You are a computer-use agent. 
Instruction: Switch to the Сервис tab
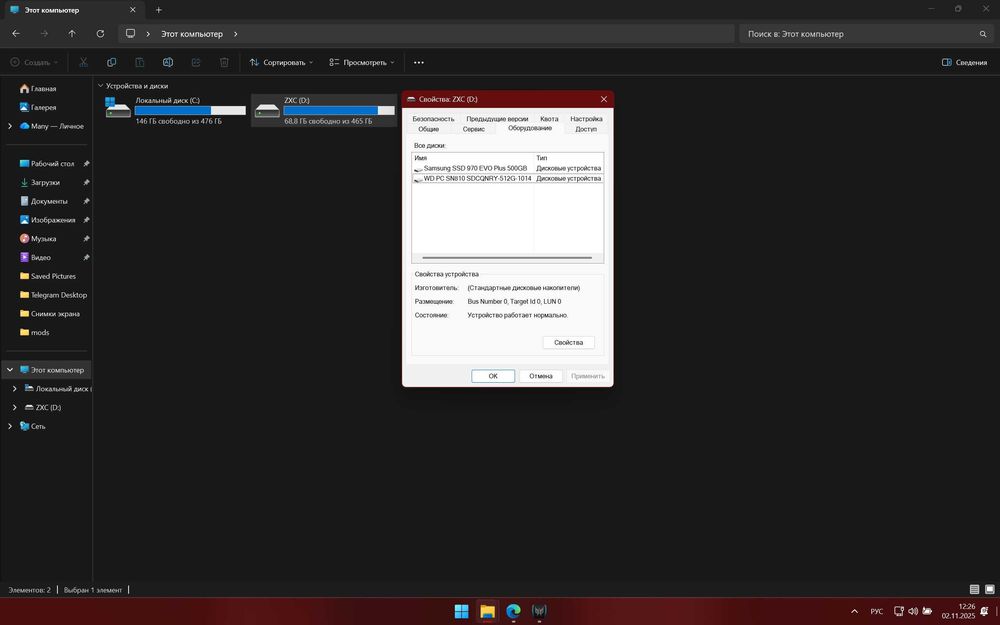[474, 129]
